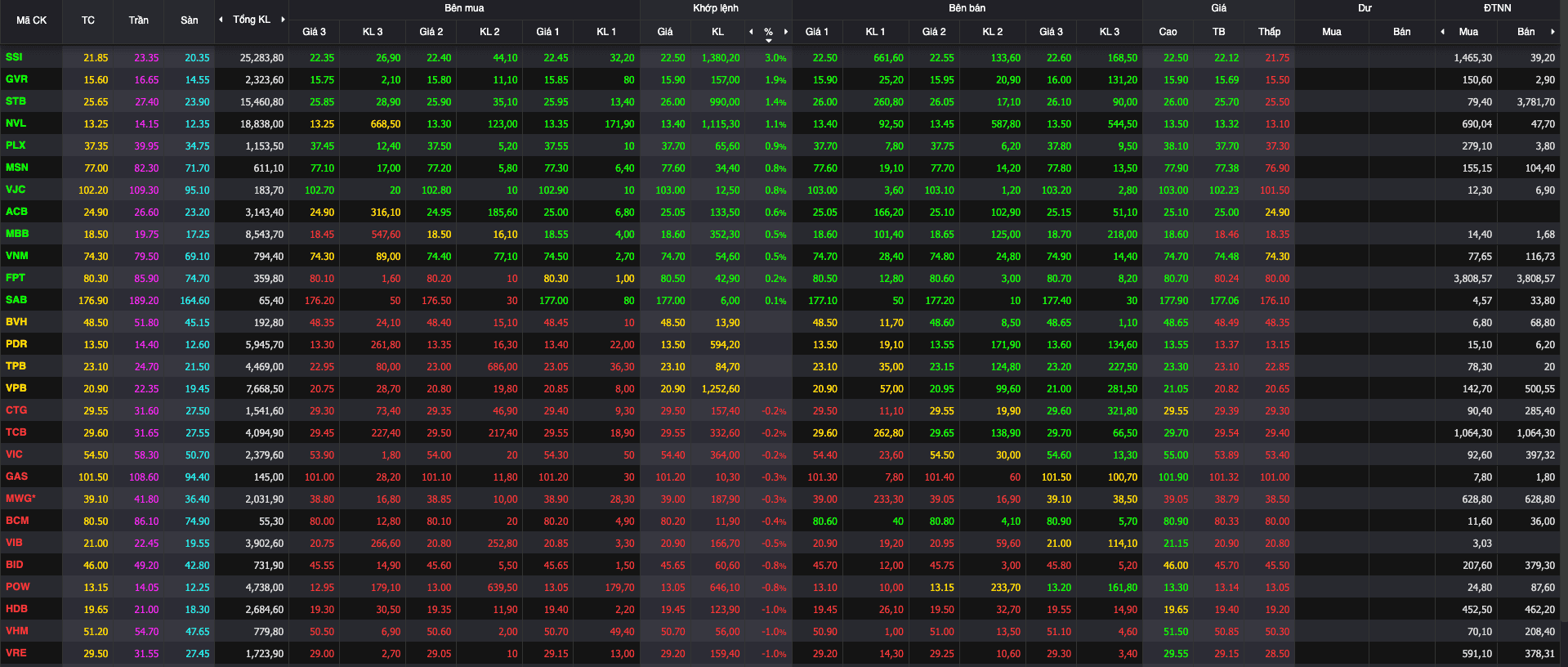
Task: Sort by the Trần column header
Action: (x=138, y=20)
